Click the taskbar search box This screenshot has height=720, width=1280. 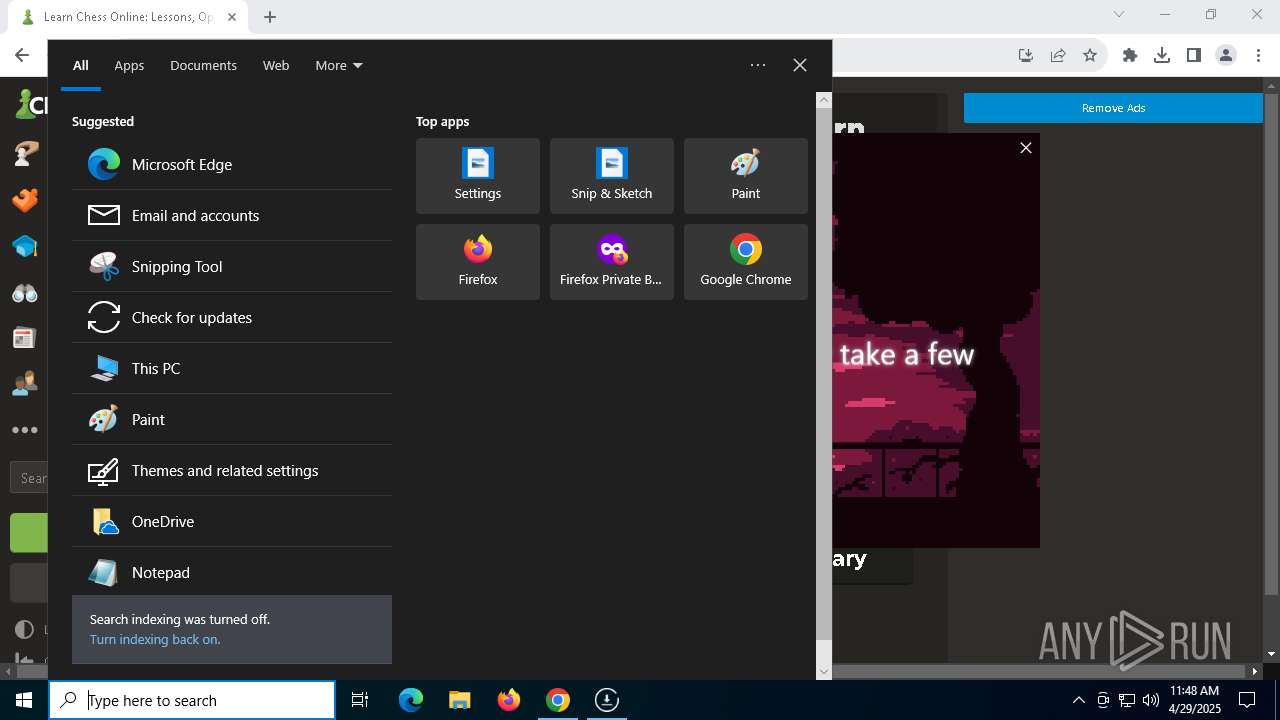[192, 700]
